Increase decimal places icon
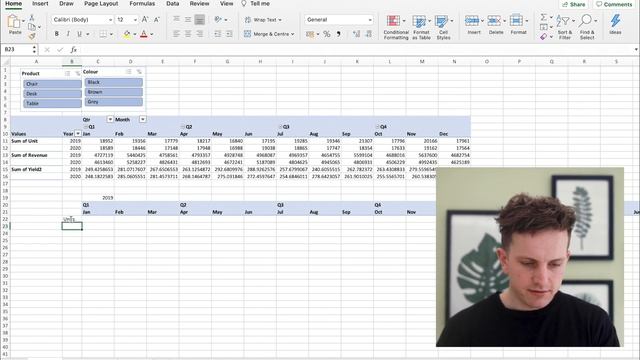Image resolution: width=640 pixels, height=360 pixels. (356, 34)
